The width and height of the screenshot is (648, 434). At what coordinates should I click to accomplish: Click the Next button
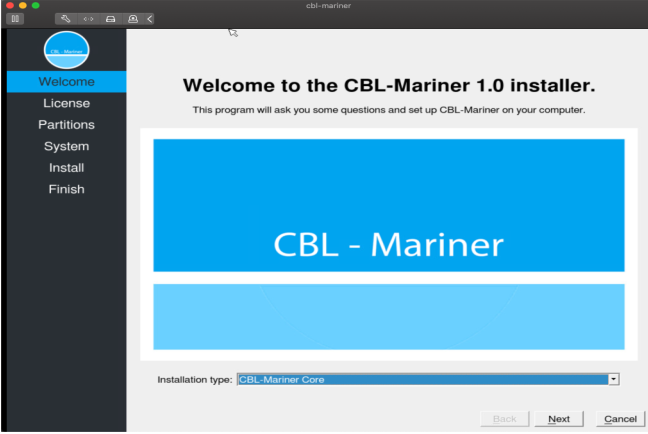pos(559,419)
